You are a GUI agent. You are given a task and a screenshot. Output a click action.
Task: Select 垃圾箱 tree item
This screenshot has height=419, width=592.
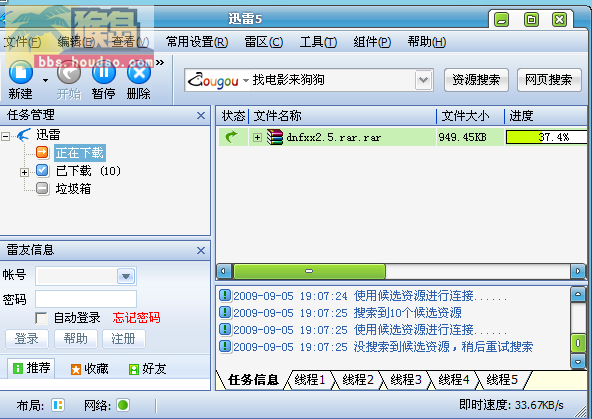click(x=73, y=189)
